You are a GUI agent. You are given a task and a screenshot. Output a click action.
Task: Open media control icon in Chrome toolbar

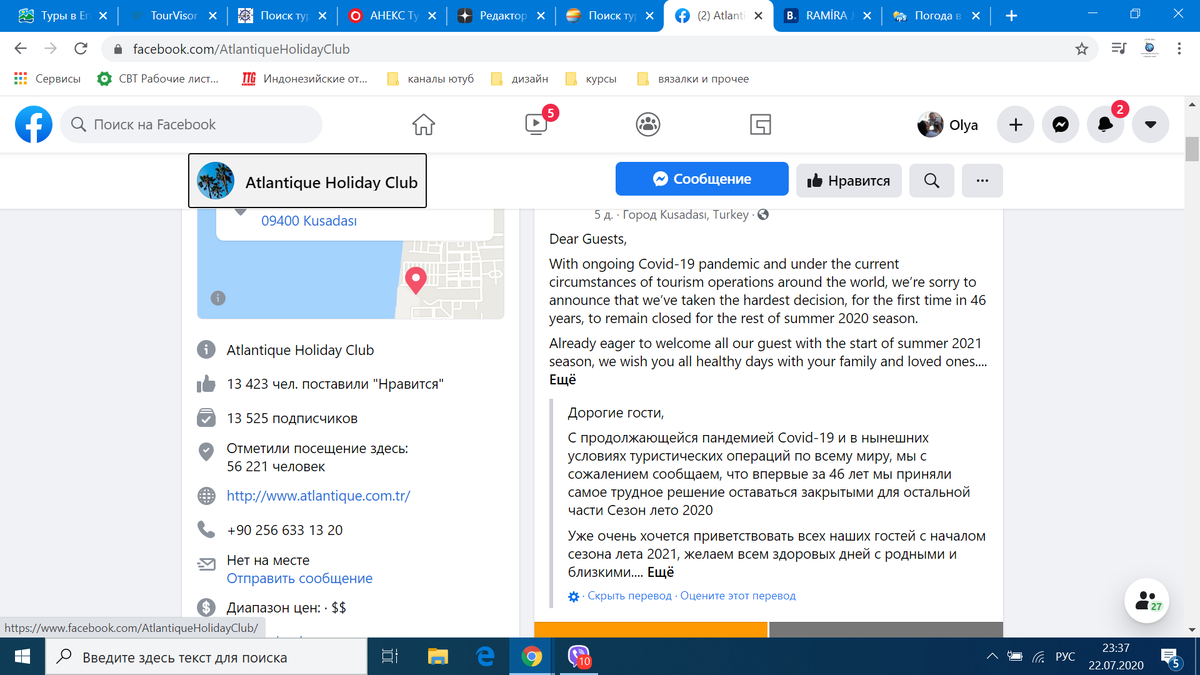point(1119,49)
